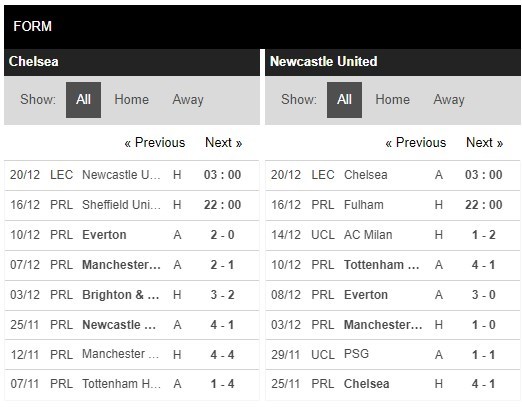Screen dimensions: 522x412
Task: Open Newcastle United's Next fixtures page
Action: pos(484,143)
